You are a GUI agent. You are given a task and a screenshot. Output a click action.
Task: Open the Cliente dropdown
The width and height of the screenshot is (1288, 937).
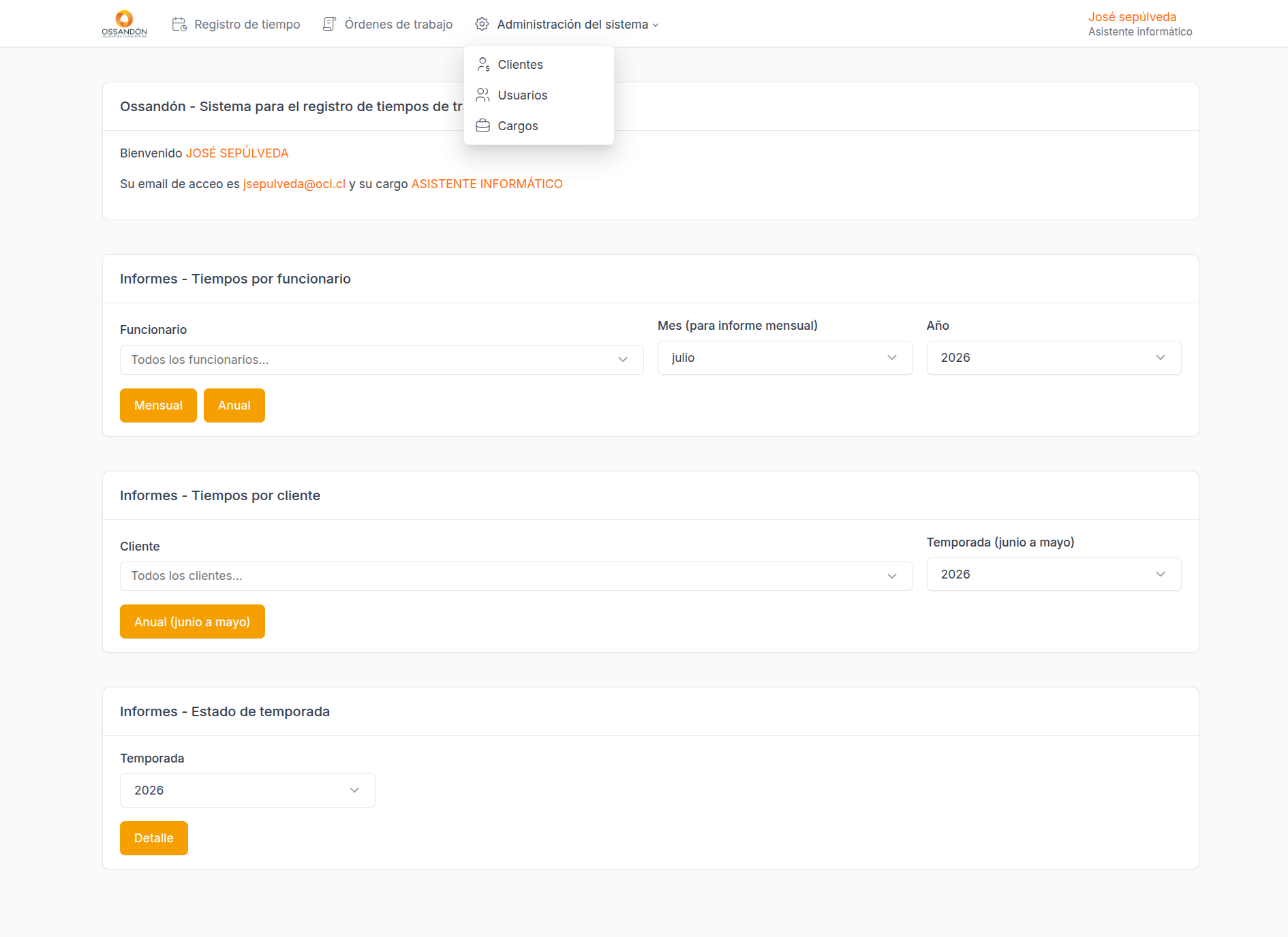[516, 576]
